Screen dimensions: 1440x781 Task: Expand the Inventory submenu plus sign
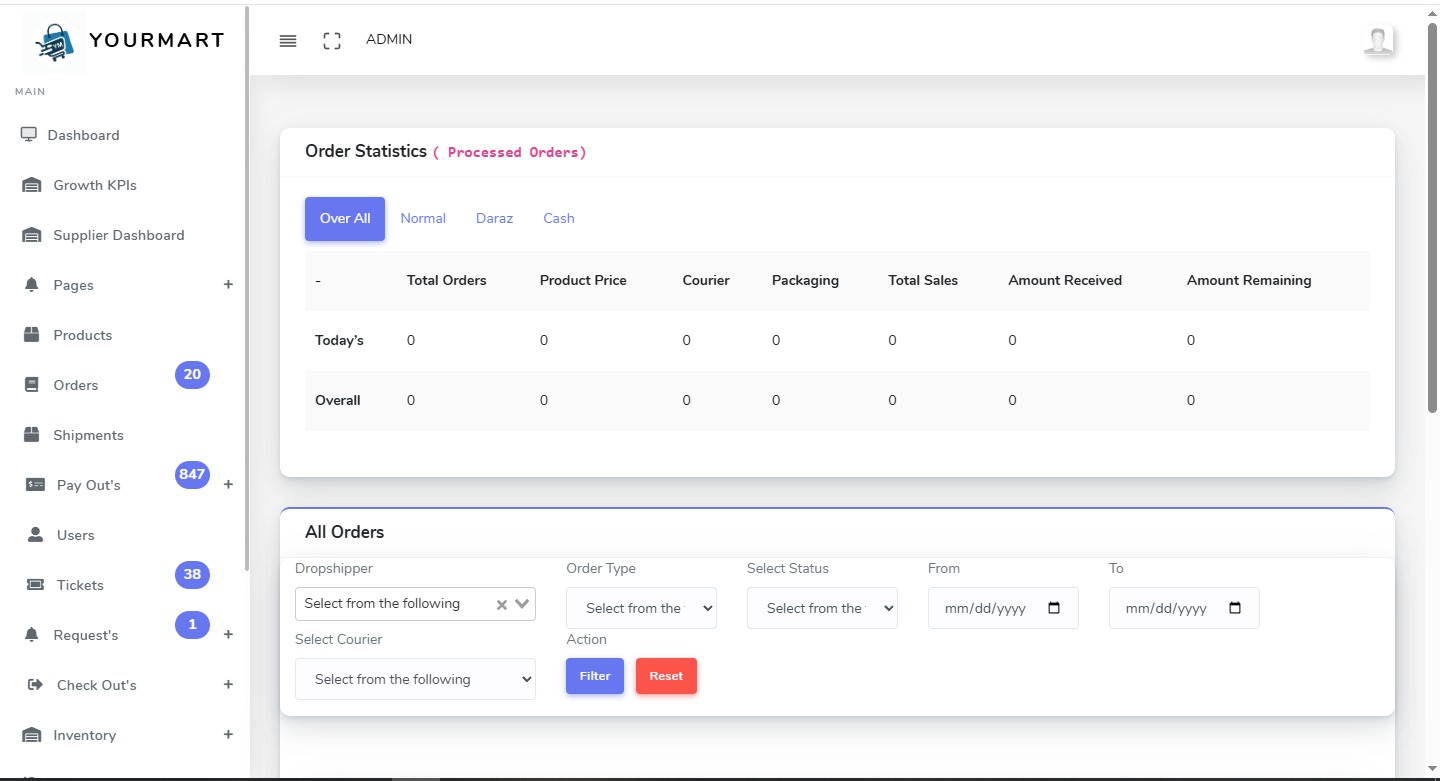click(x=228, y=735)
